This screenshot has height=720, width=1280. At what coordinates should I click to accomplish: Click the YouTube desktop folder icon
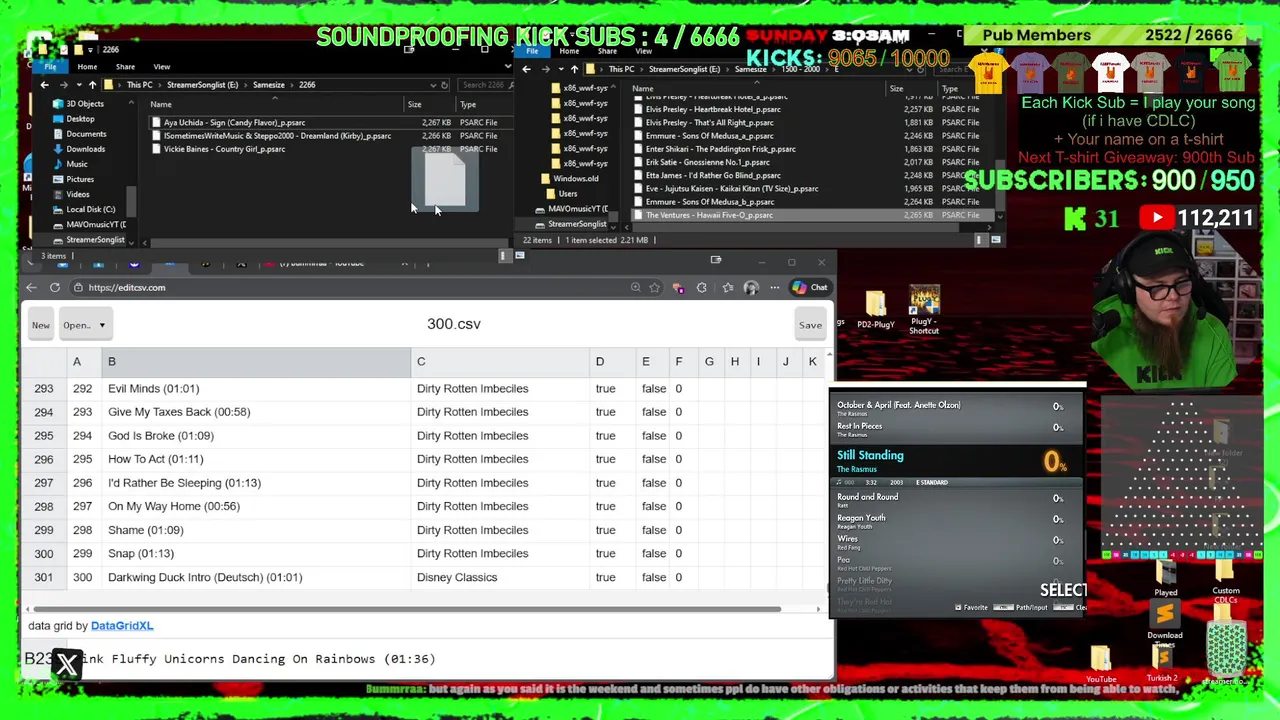point(1101,665)
